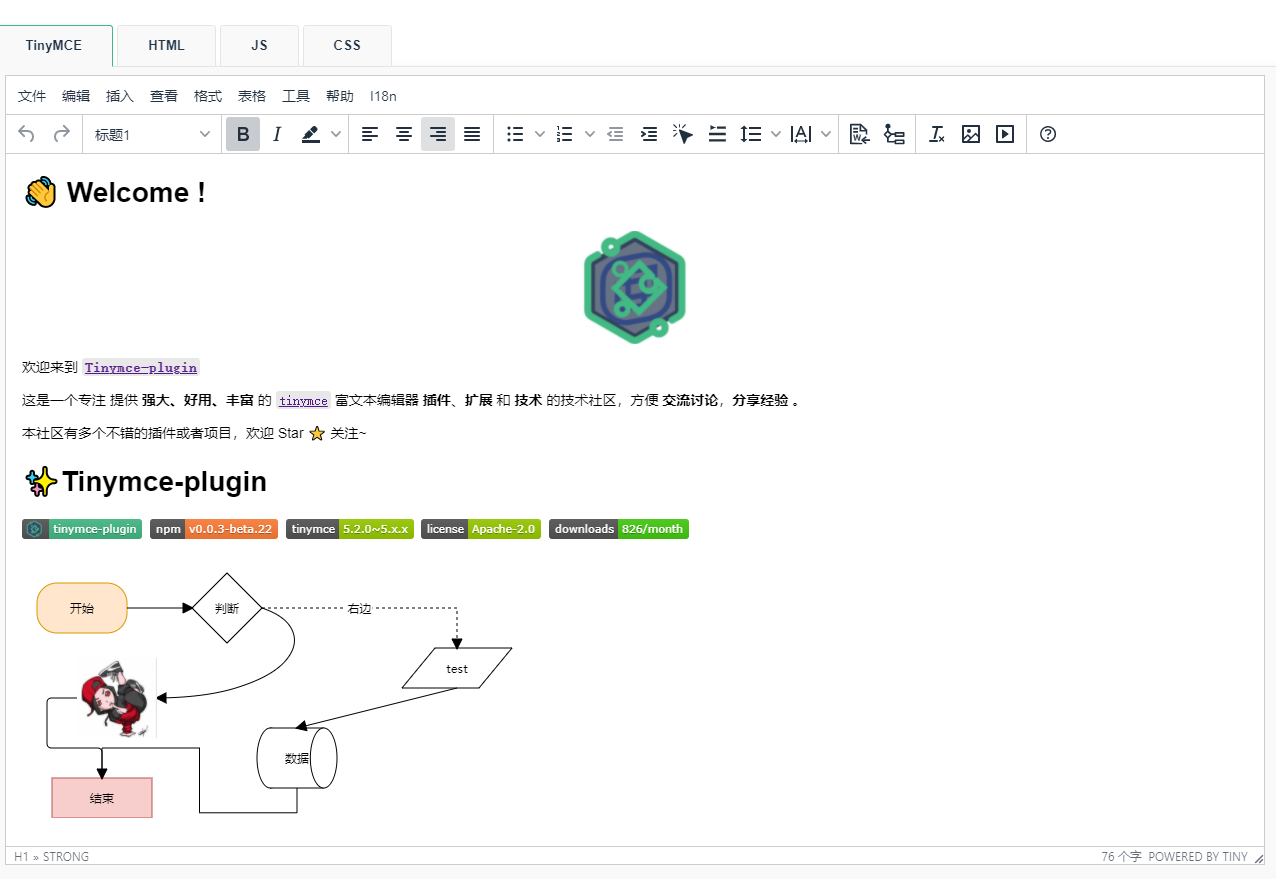Open the 工具 menu
The height and width of the screenshot is (879, 1276).
click(x=296, y=96)
